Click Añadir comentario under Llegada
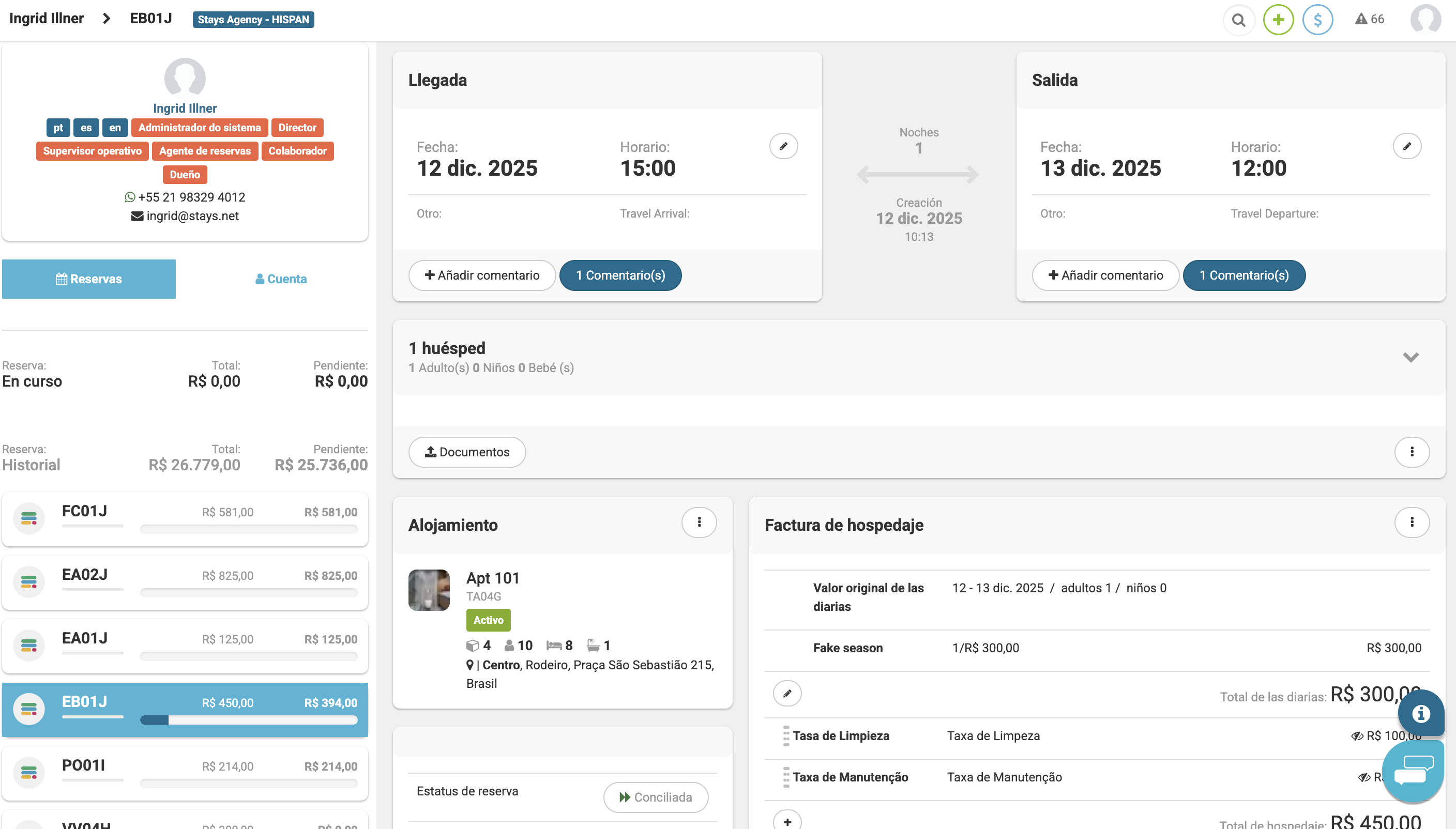Screen dimensions: 1456x829 point(482,275)
